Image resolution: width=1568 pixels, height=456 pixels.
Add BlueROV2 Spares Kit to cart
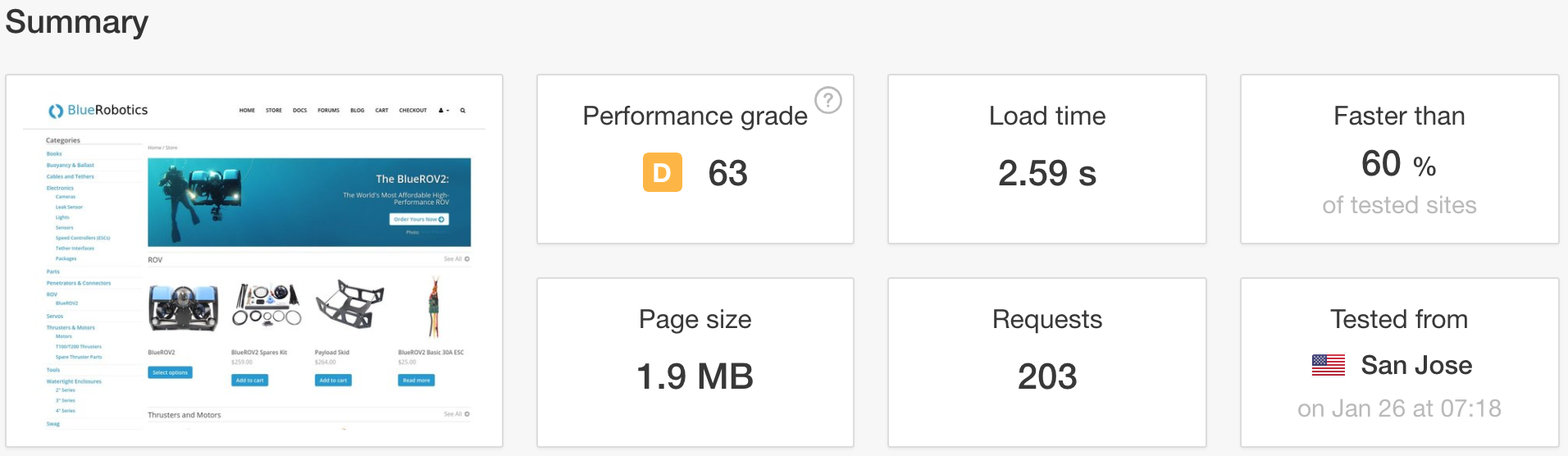coord(249,381)
